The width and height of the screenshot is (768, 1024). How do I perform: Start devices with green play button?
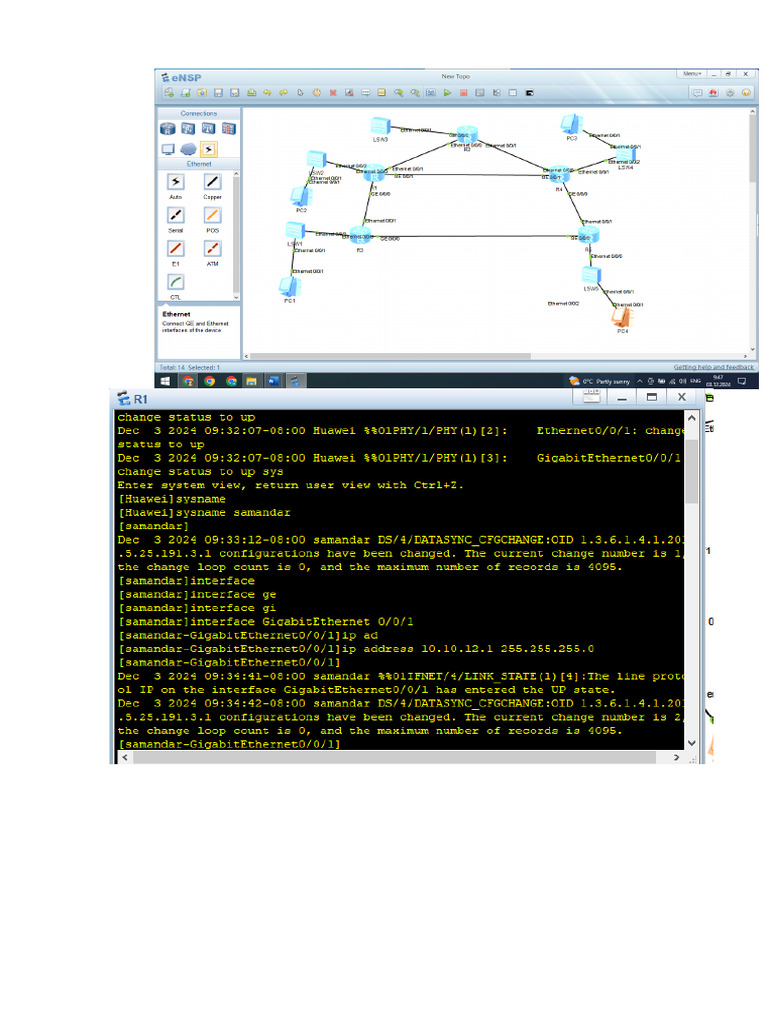[x=447, y=93]
